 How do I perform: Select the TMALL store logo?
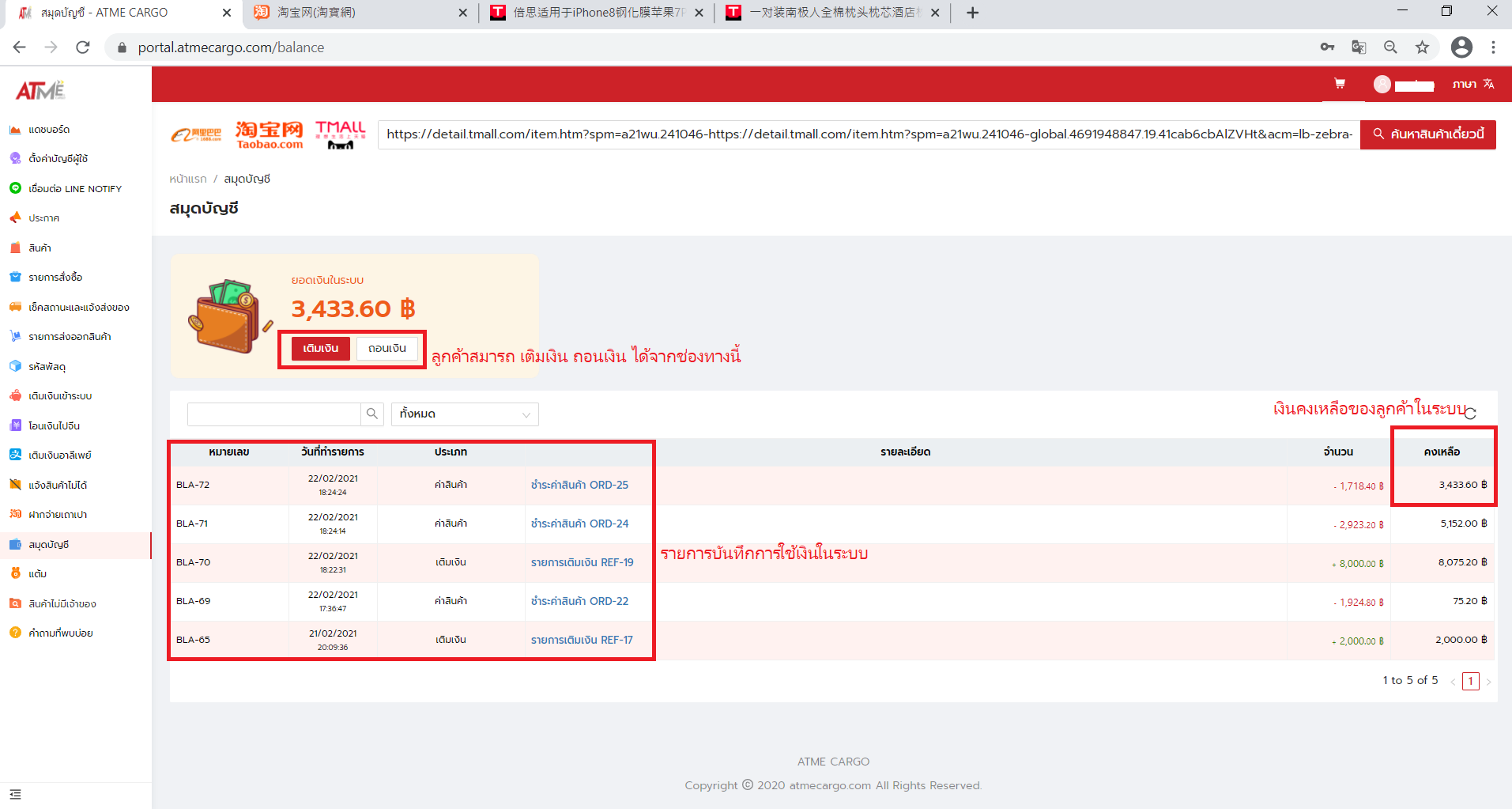pos(341,135)
